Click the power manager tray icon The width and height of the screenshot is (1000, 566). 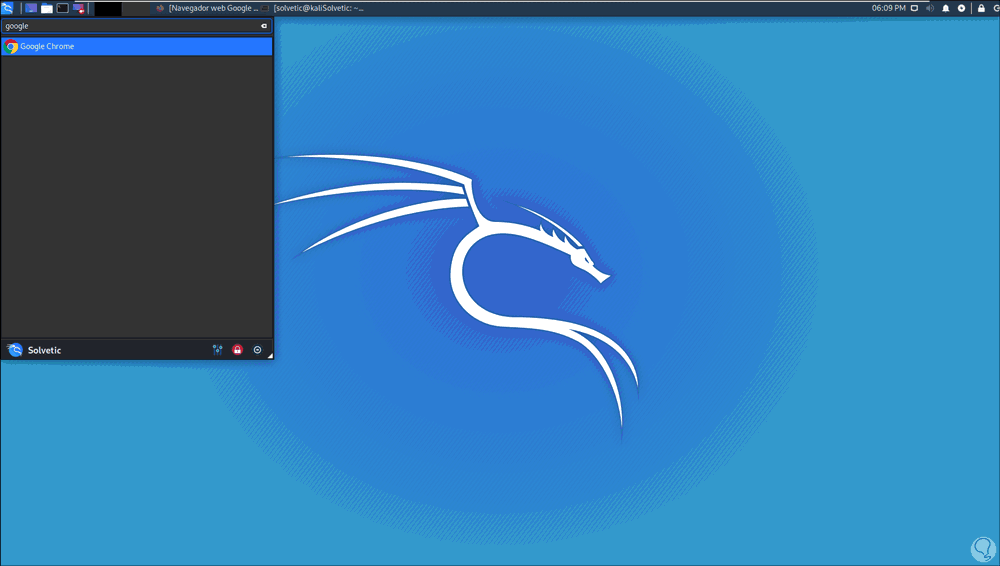point(962,8)
